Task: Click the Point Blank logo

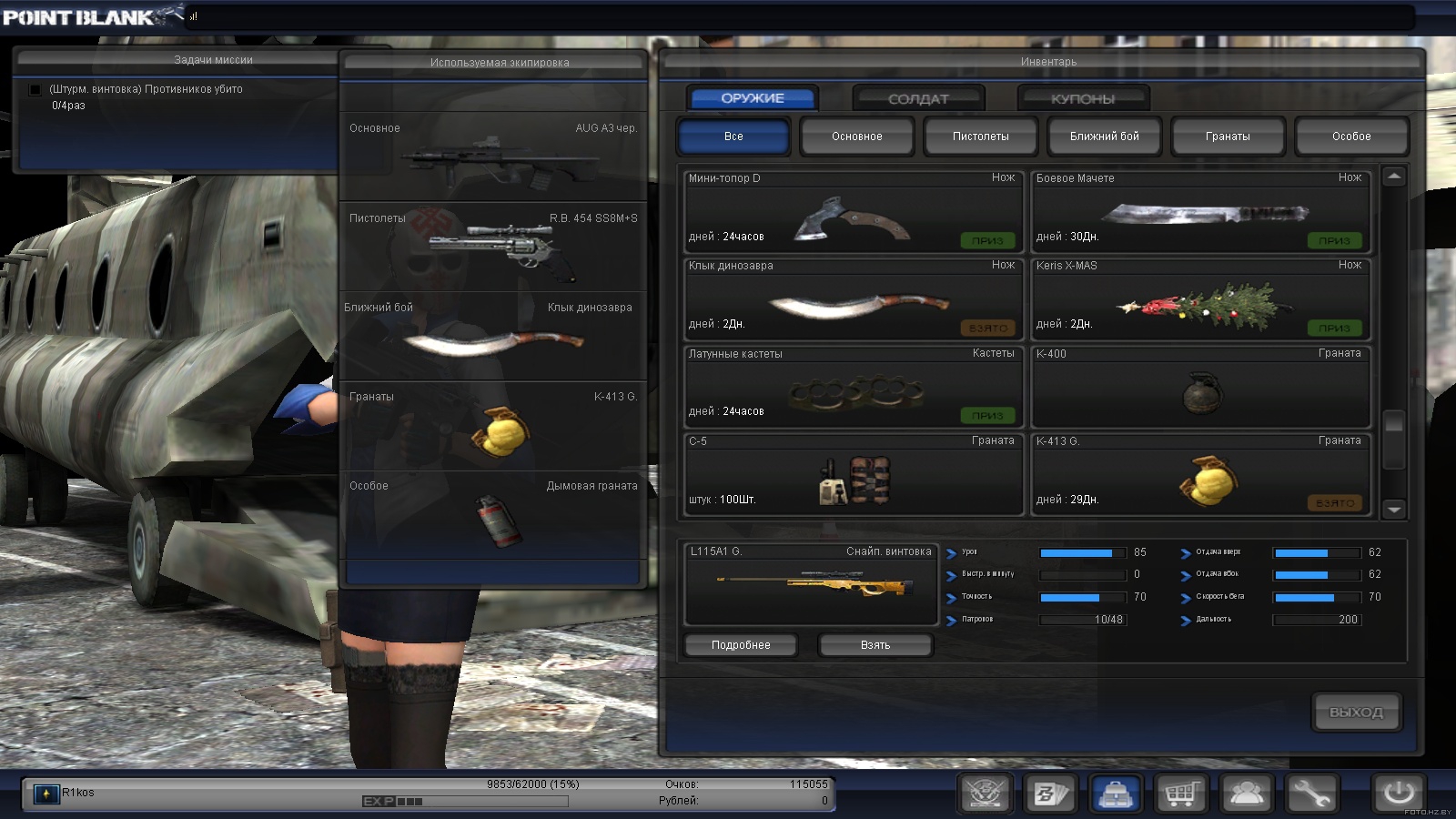Action: pyautogui.click(x=91, y=16)
